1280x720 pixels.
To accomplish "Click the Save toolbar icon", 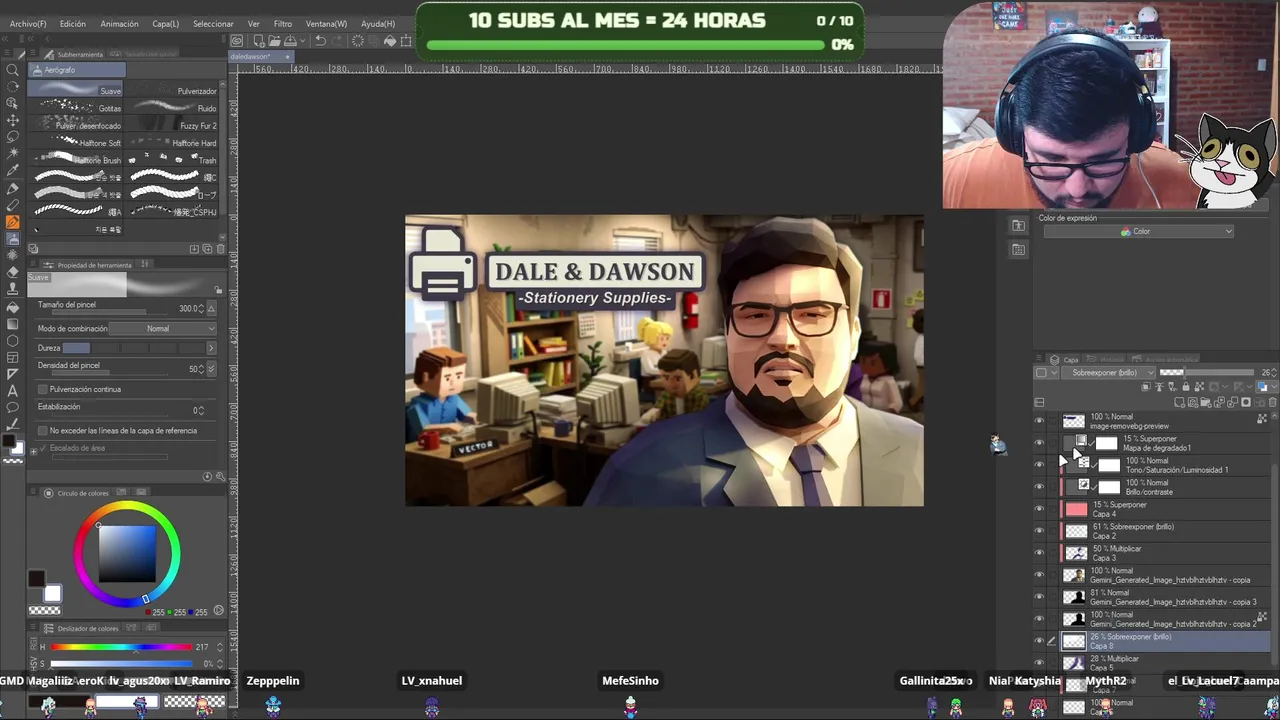I will [288, 41].
